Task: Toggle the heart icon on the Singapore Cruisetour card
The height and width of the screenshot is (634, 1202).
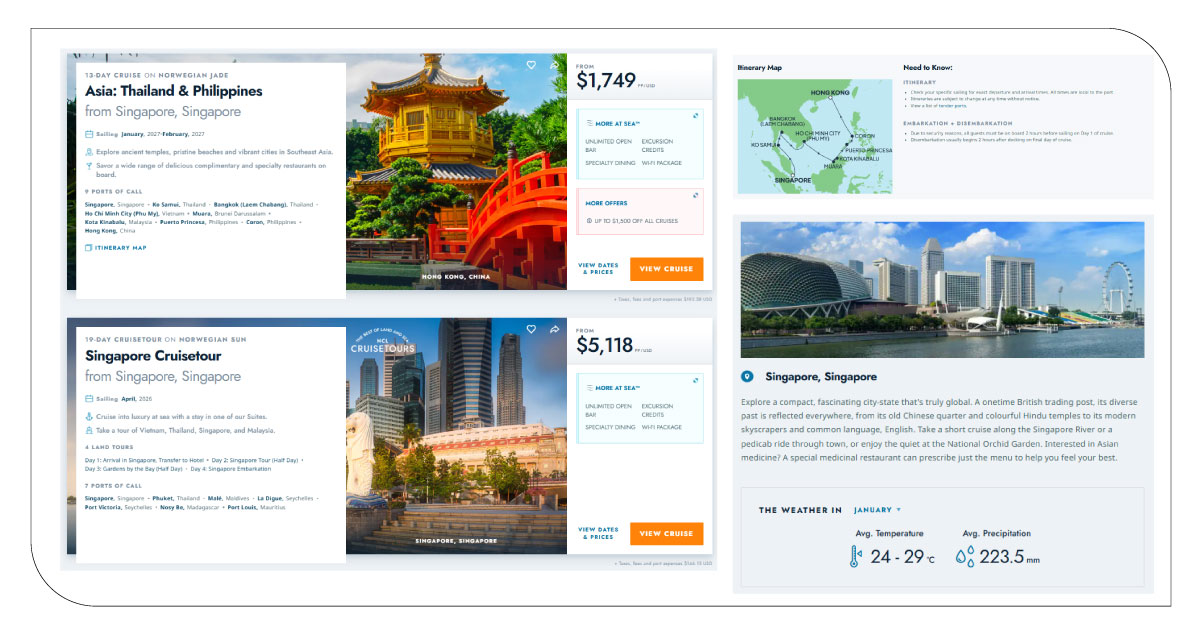Action: (531, 330)
